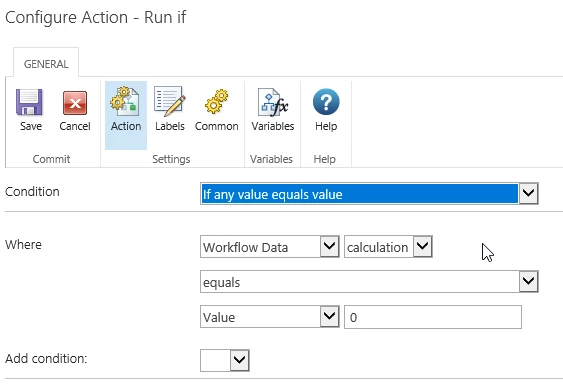Viewport: 563px width, 391px height.
Task: Open the Labels settings
Action: (x=170, y=110)
